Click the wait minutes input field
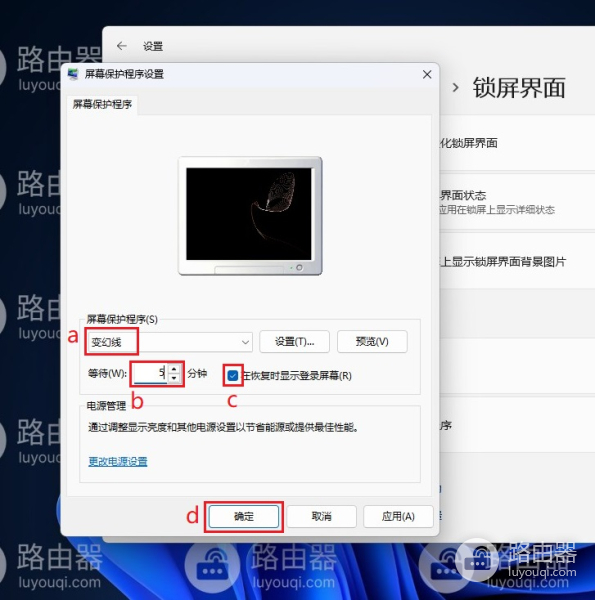 [150, 373]
